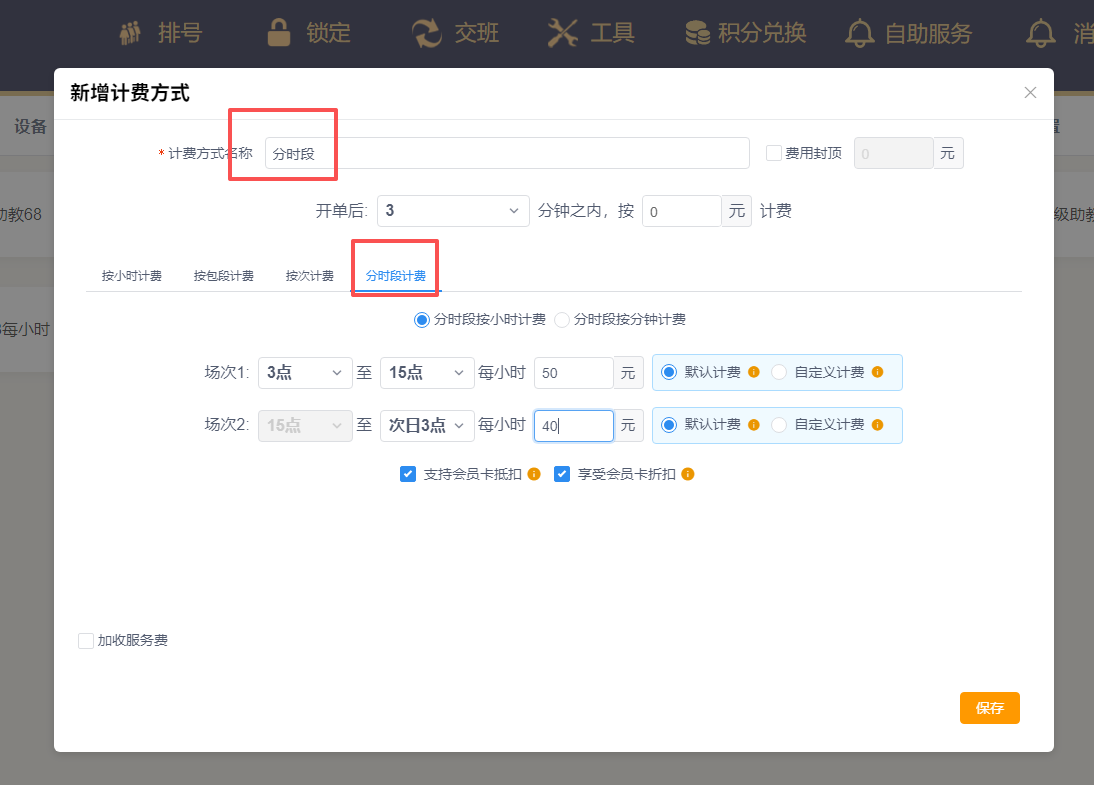Click the shift handover (交班) icon
Viewport: 1094px width, 785px height.
427,33
